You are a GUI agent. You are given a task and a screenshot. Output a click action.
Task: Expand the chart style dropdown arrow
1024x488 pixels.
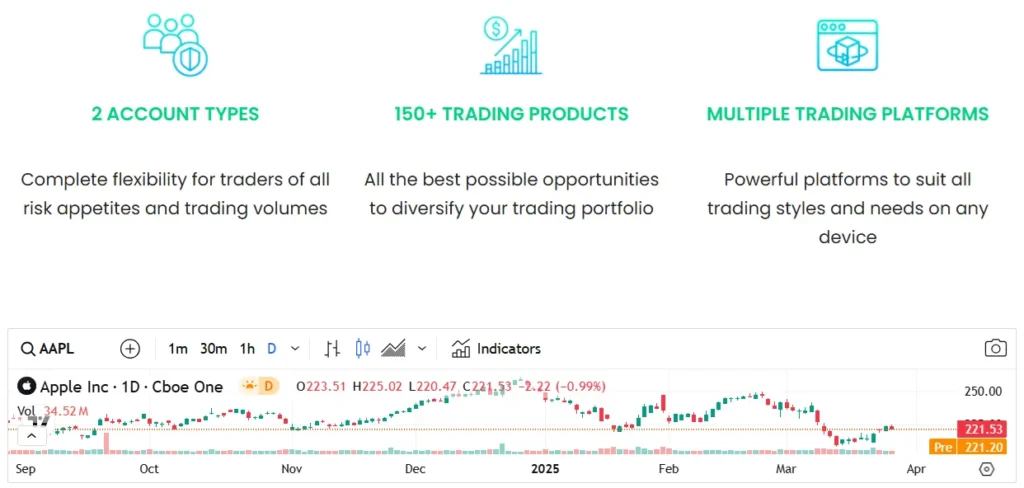click(422, 349)
